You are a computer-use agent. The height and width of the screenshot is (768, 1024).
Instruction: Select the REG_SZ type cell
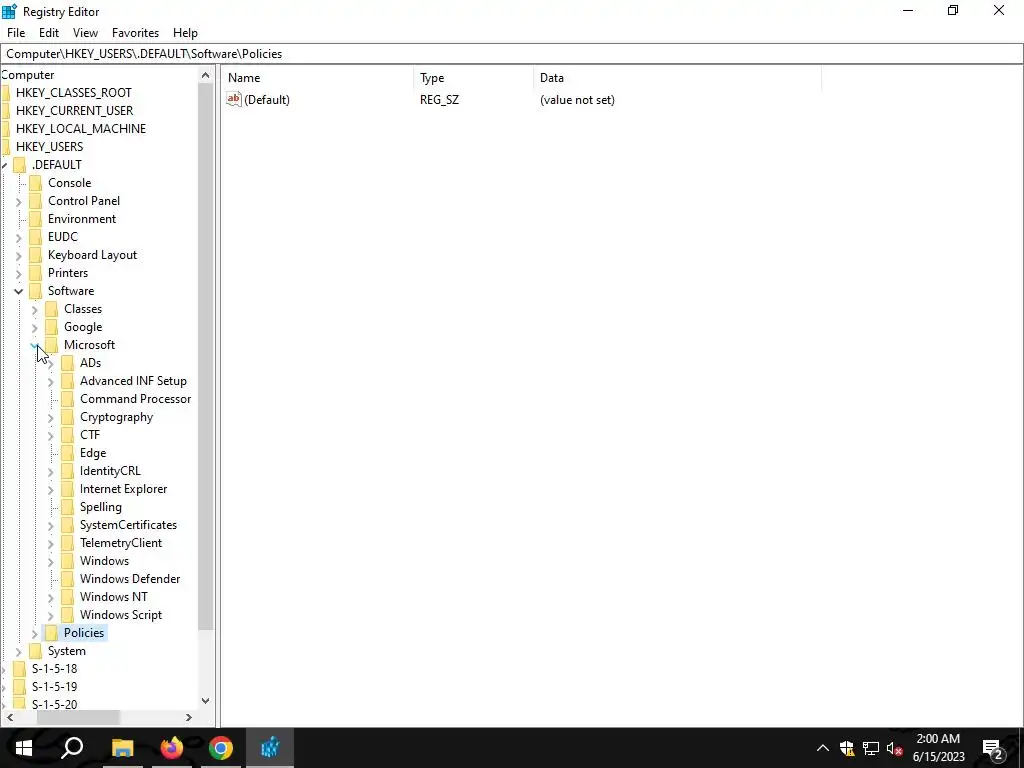pyautogui.click(x=439, y=100)
